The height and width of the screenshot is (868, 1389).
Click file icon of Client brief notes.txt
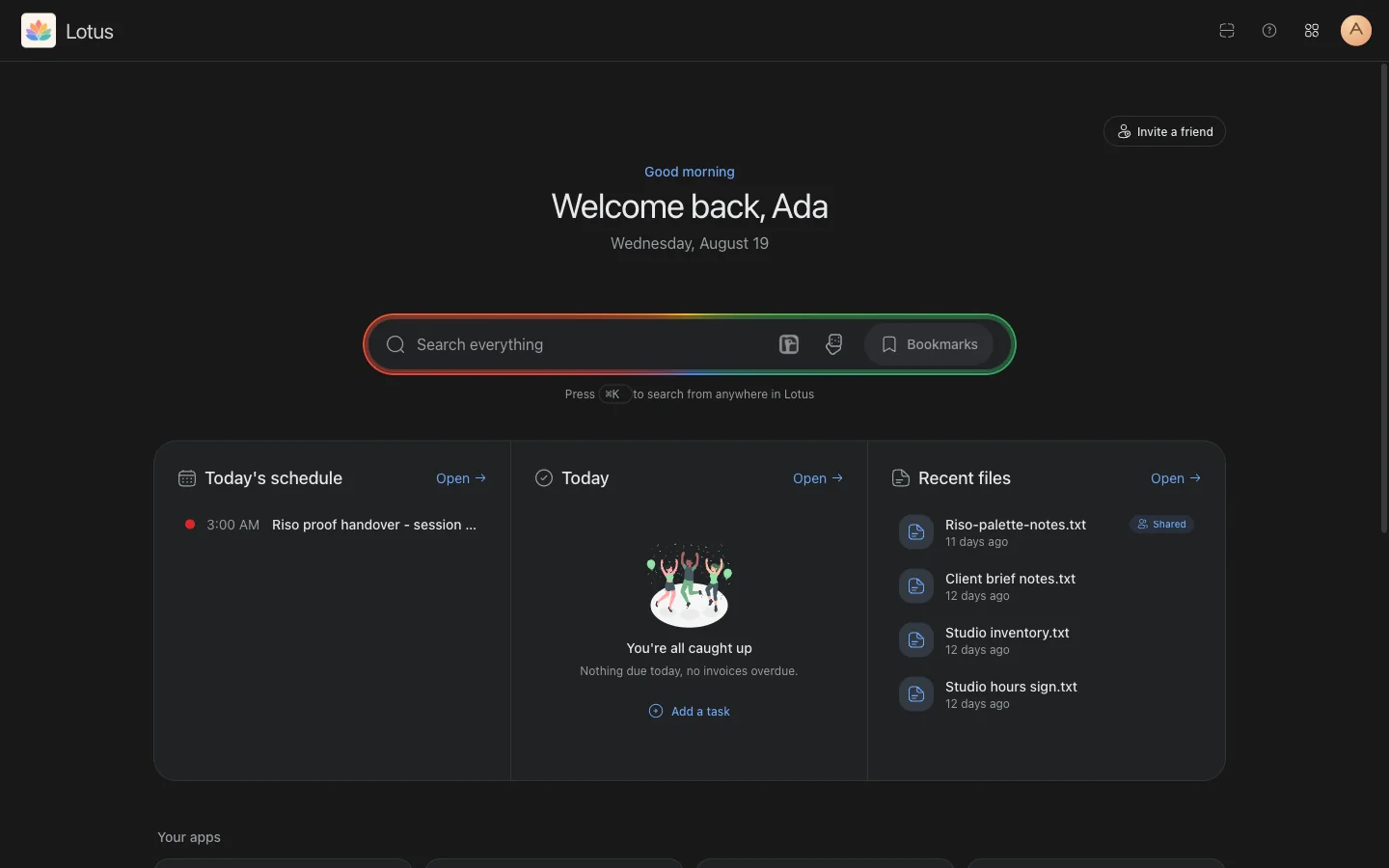click(916, 586)
